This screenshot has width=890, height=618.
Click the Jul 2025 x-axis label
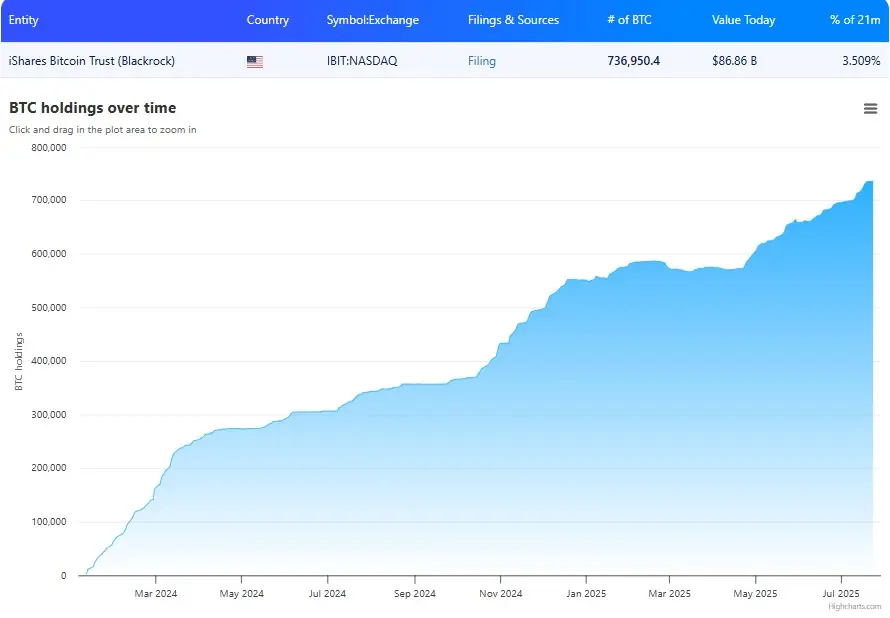pyautogui.click(x=841, y=594)
